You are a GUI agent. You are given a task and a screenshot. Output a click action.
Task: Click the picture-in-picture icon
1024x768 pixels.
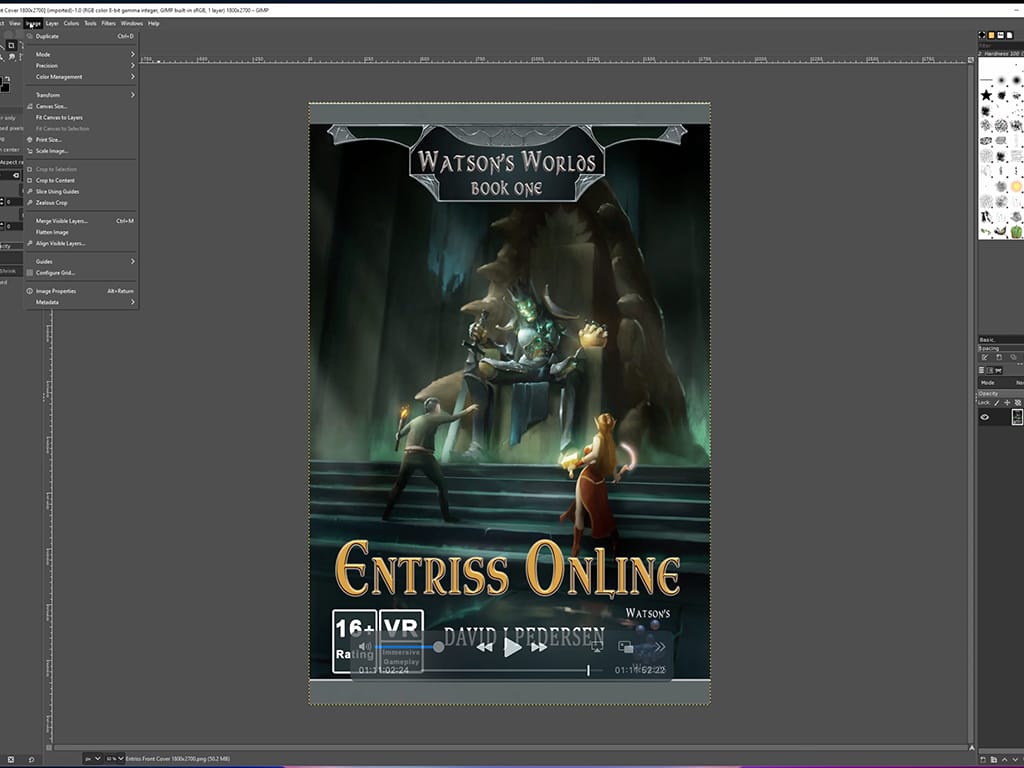tap(626, 647)
